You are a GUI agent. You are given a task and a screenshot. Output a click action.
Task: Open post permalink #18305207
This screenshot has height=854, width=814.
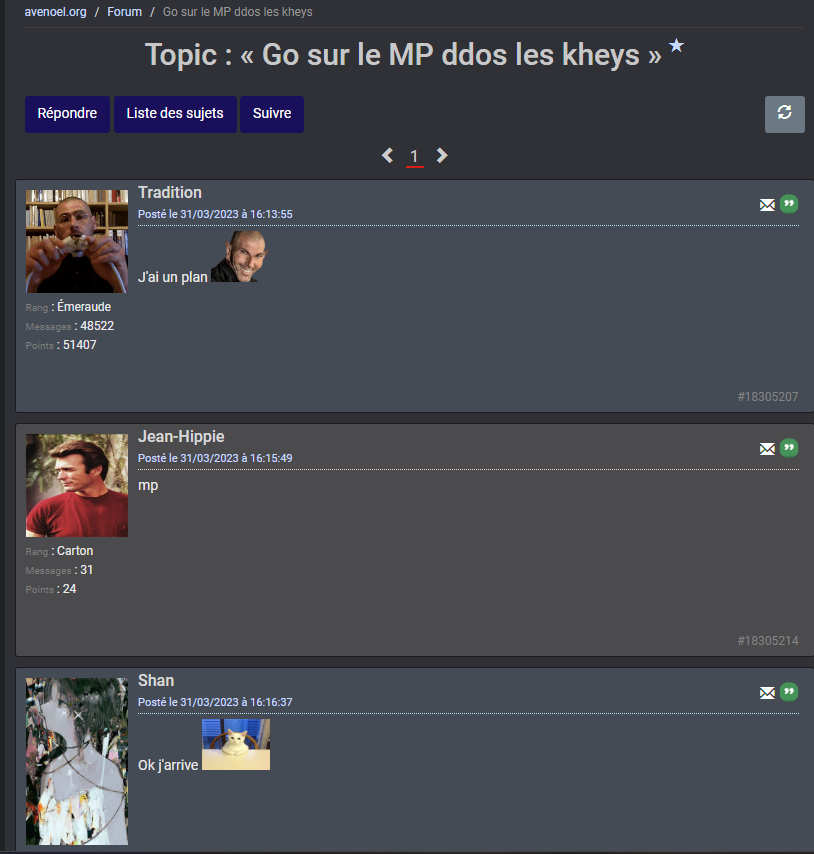click(x=768, y=396)
